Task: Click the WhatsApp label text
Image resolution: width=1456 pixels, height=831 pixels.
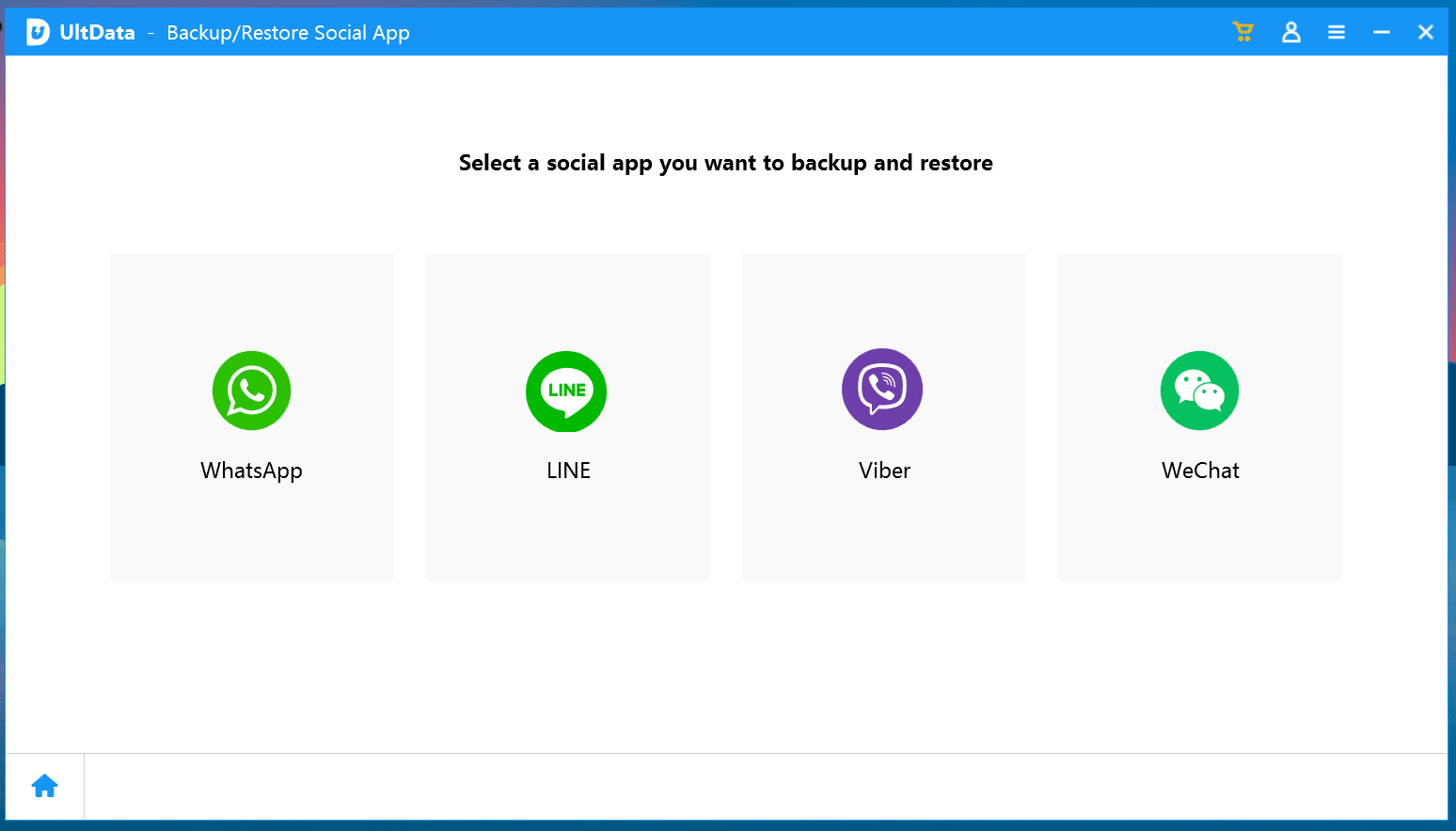Action: (251, 471)
